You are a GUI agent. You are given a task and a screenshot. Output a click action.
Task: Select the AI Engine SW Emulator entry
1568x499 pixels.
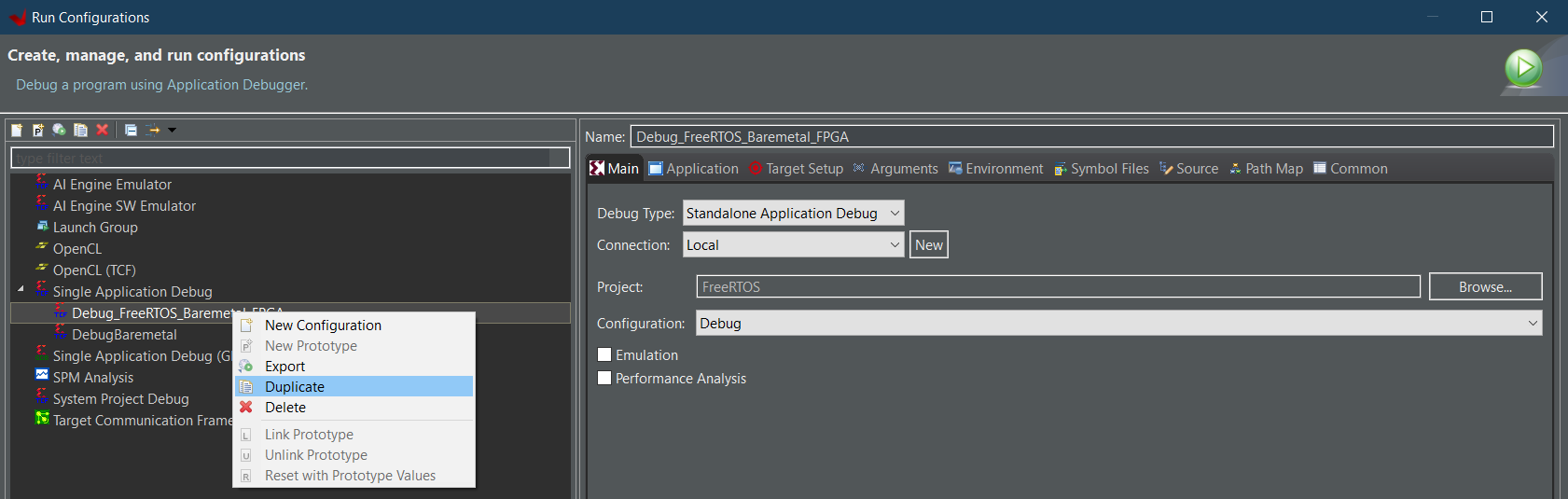pos(124,206)
